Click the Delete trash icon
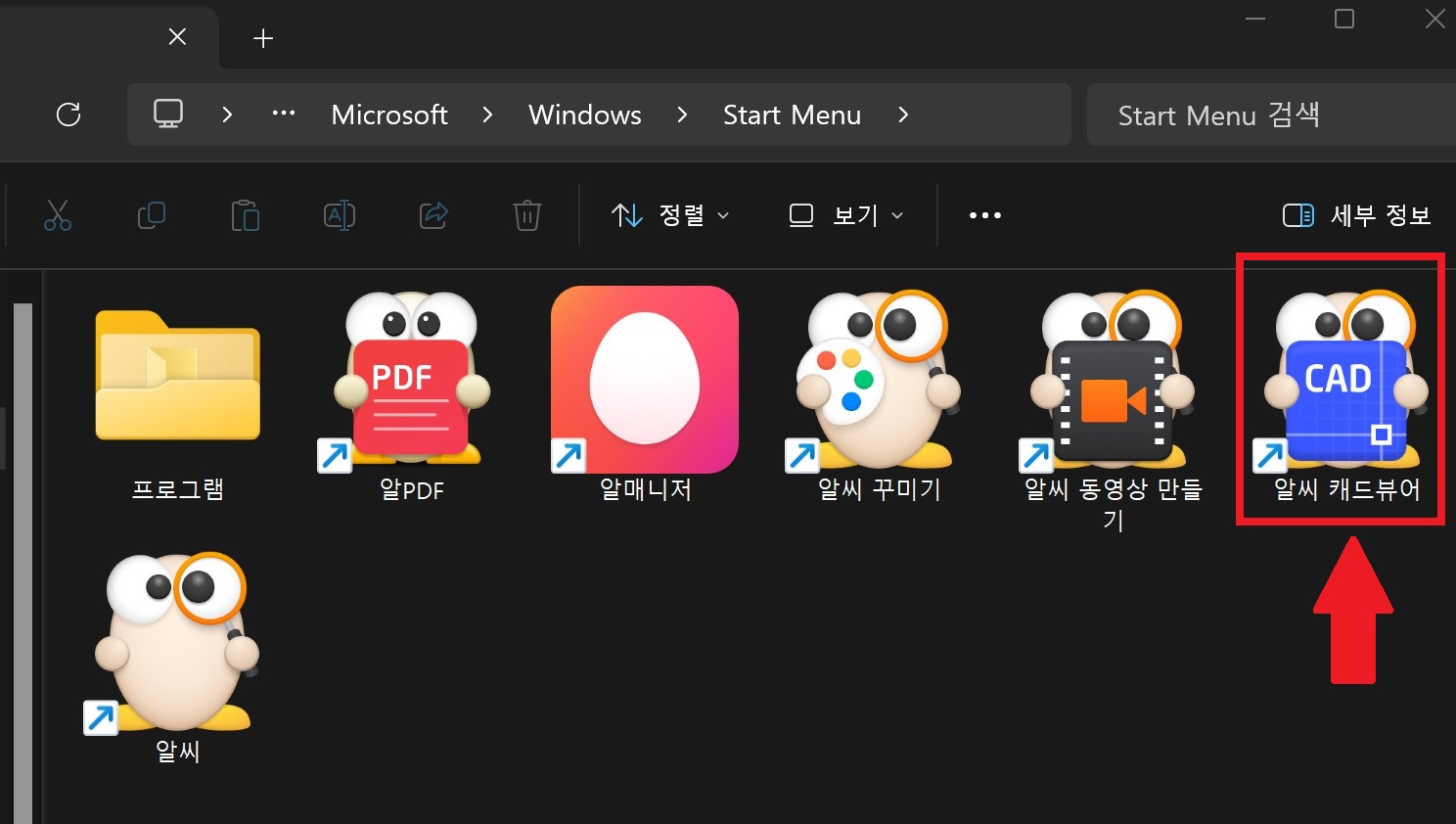This screenshot has width=1456, height=824. (x=527, y=215)
